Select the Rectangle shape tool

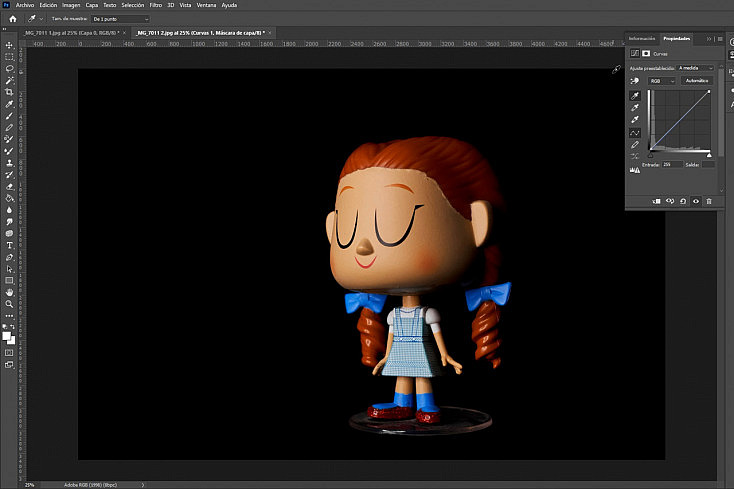[x=9, y=281]
